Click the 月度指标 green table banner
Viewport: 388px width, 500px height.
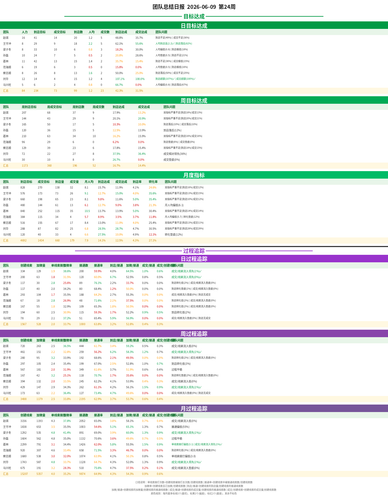(194, 175)
